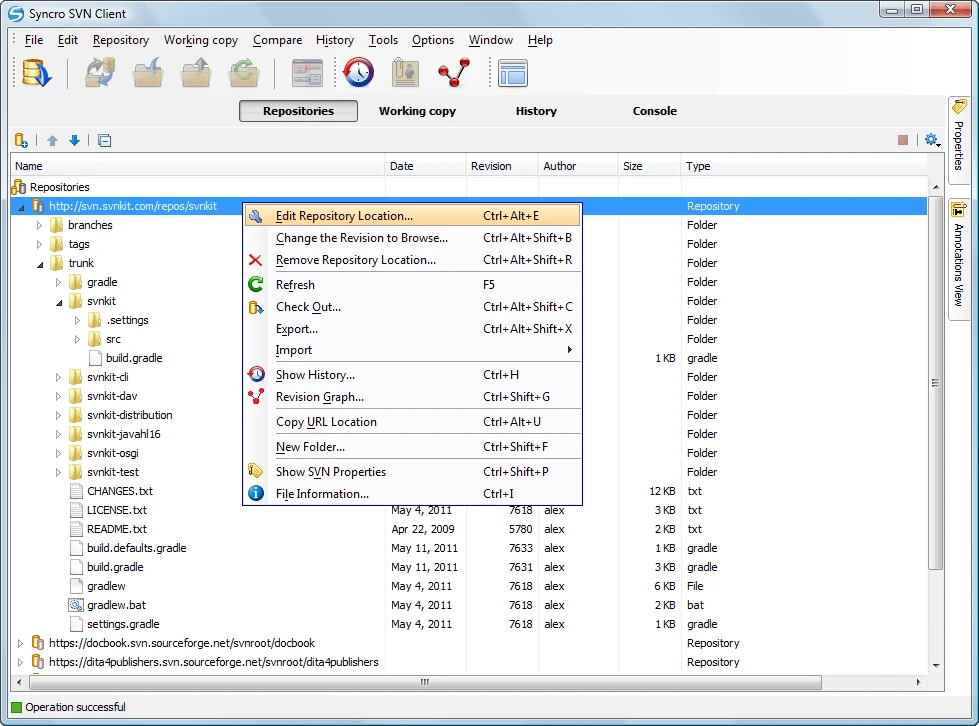The height and width of the screenshot is (726, 979).
Task: Click the Refresh toolbar icon
Action: click(x=243, y=72)
